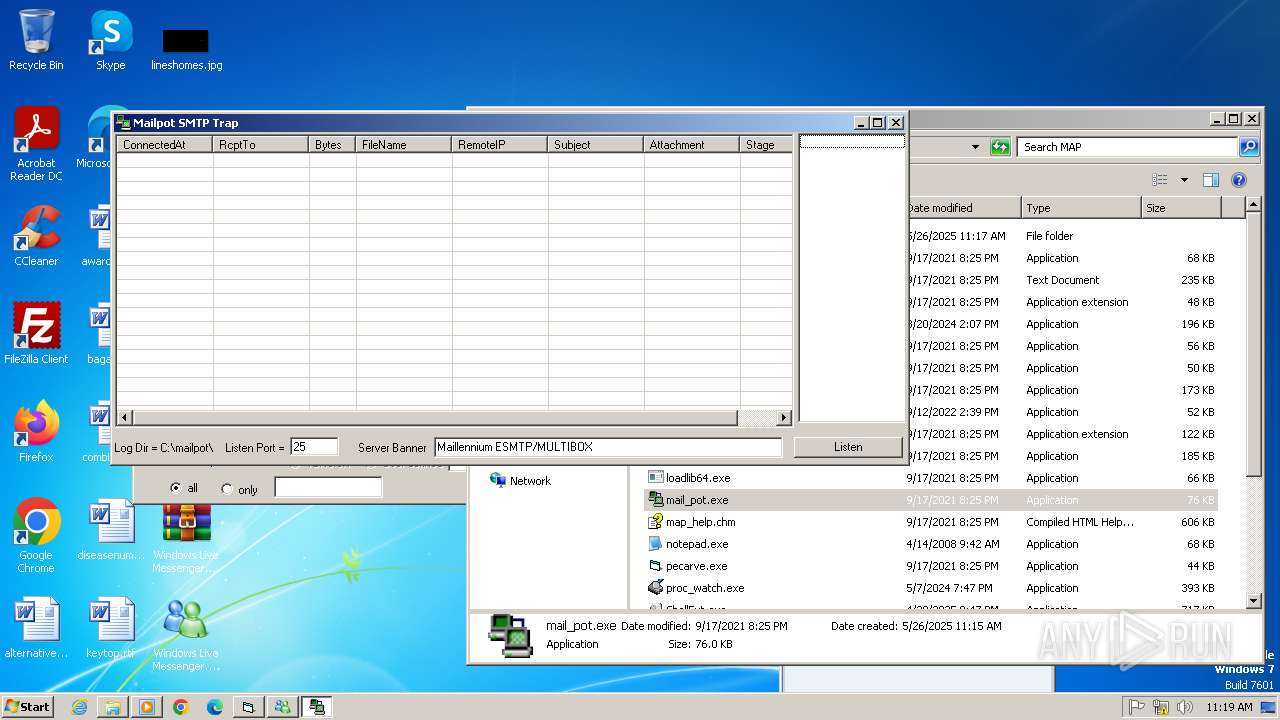Open the Explorer address bar dropdown arrow

[x=975, y=147]
